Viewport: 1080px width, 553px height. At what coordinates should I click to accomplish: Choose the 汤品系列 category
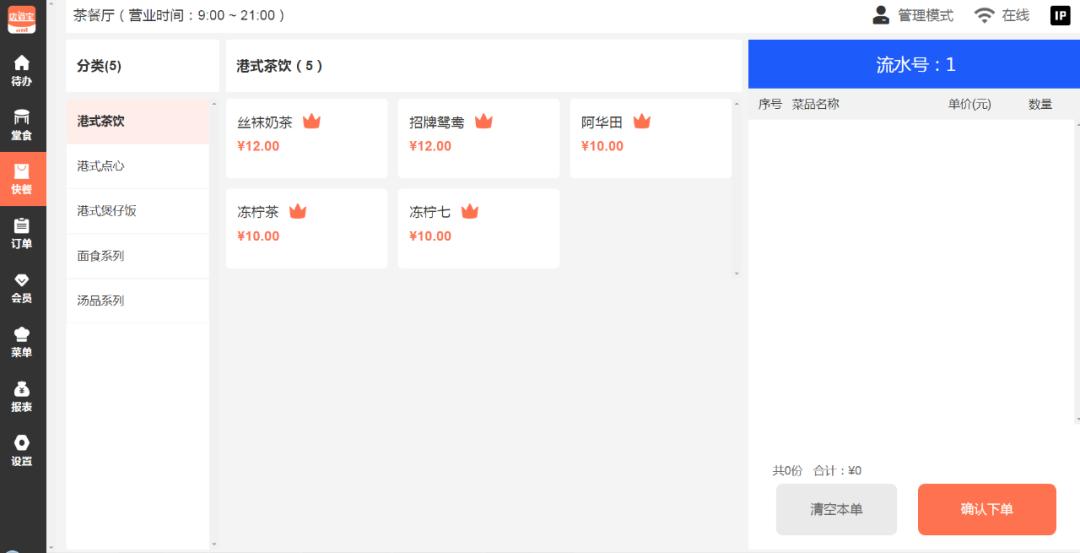coord(137,300)
